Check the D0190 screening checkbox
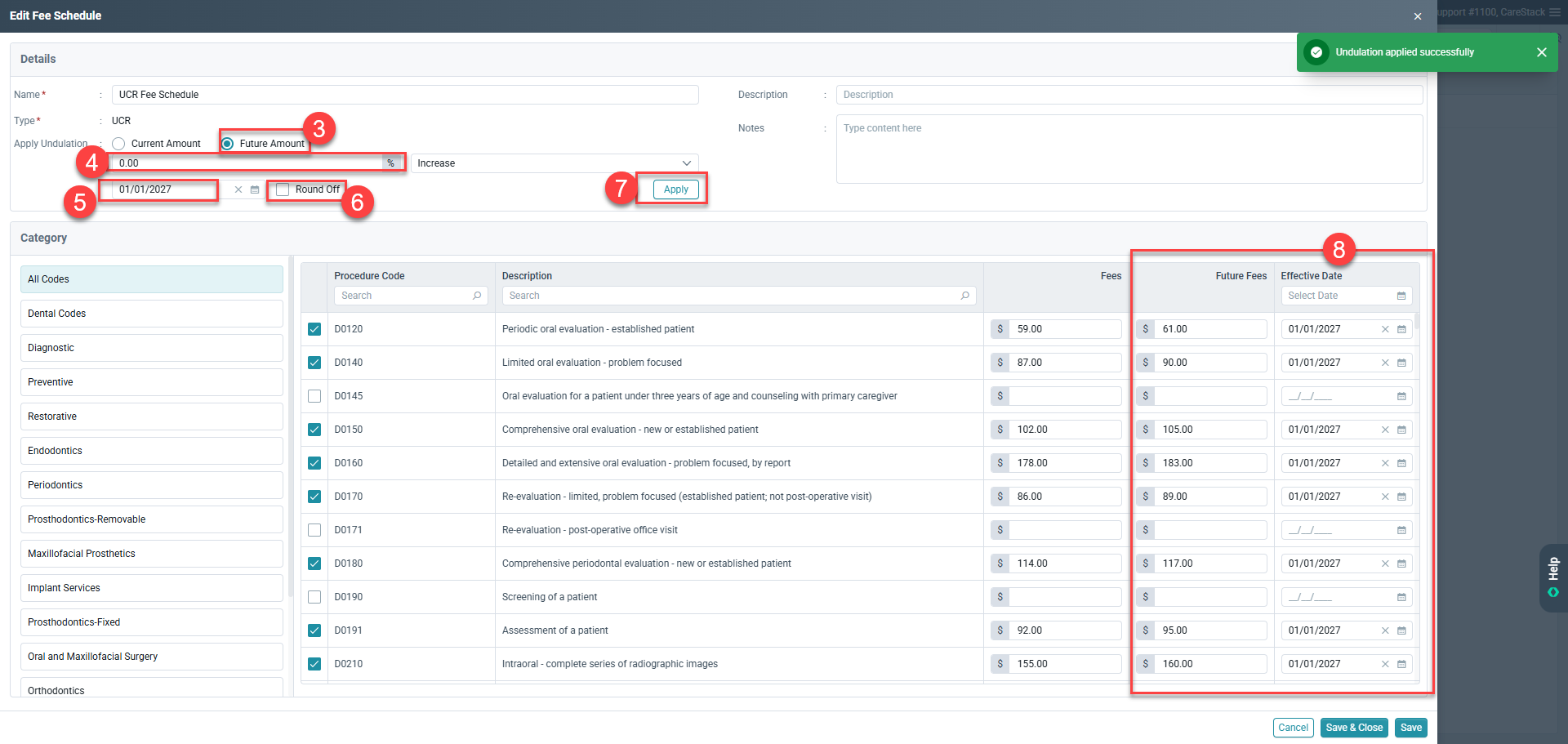 tap(314, 597)
